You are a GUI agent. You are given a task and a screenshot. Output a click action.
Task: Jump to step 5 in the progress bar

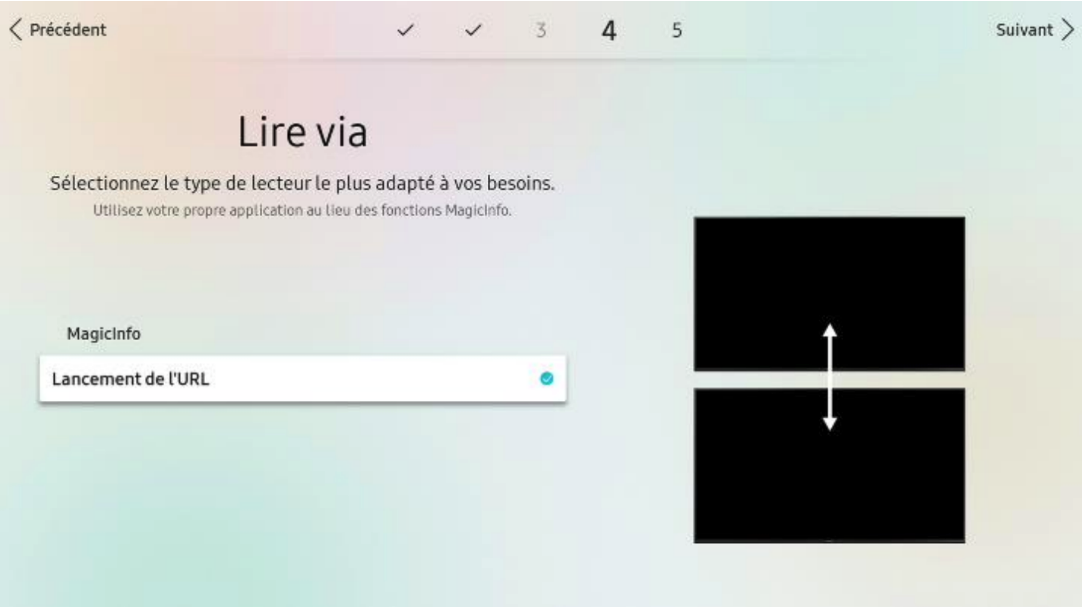tap(677, 30)
